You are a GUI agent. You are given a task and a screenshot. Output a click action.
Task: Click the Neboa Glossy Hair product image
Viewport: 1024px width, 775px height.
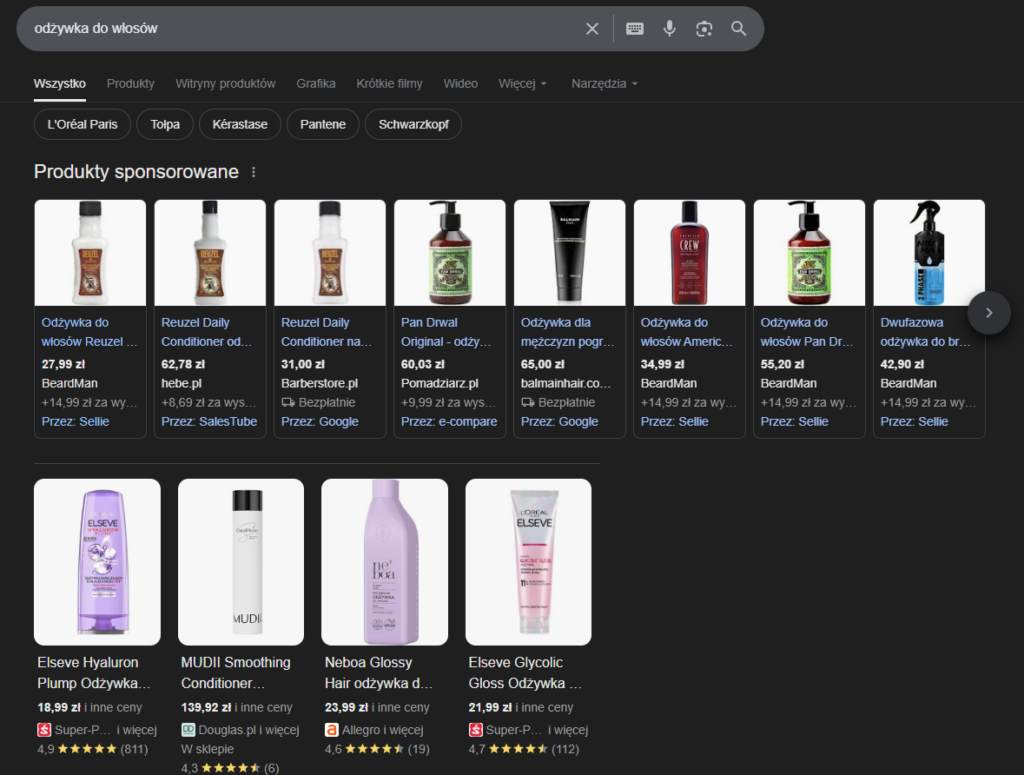[385, 562]
